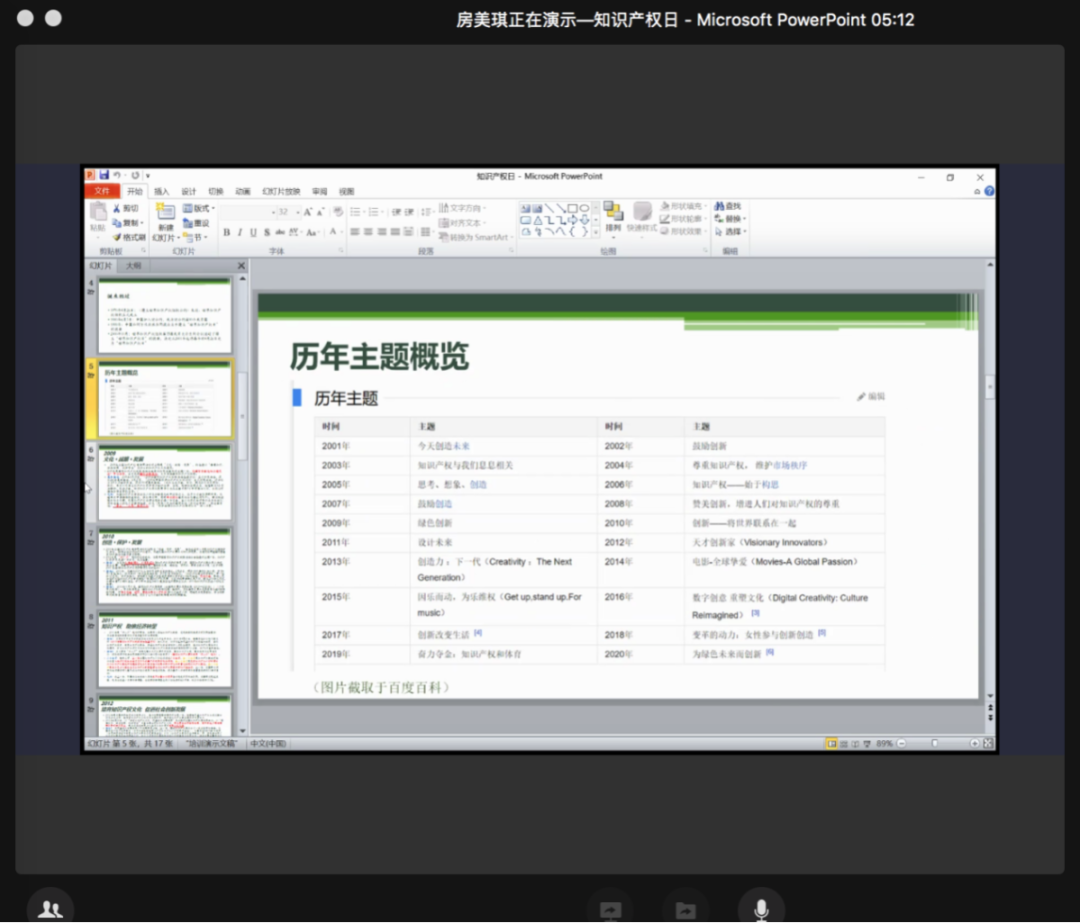Open the font size dropdown
The image size is (1080, 923).
coord(296,212)
